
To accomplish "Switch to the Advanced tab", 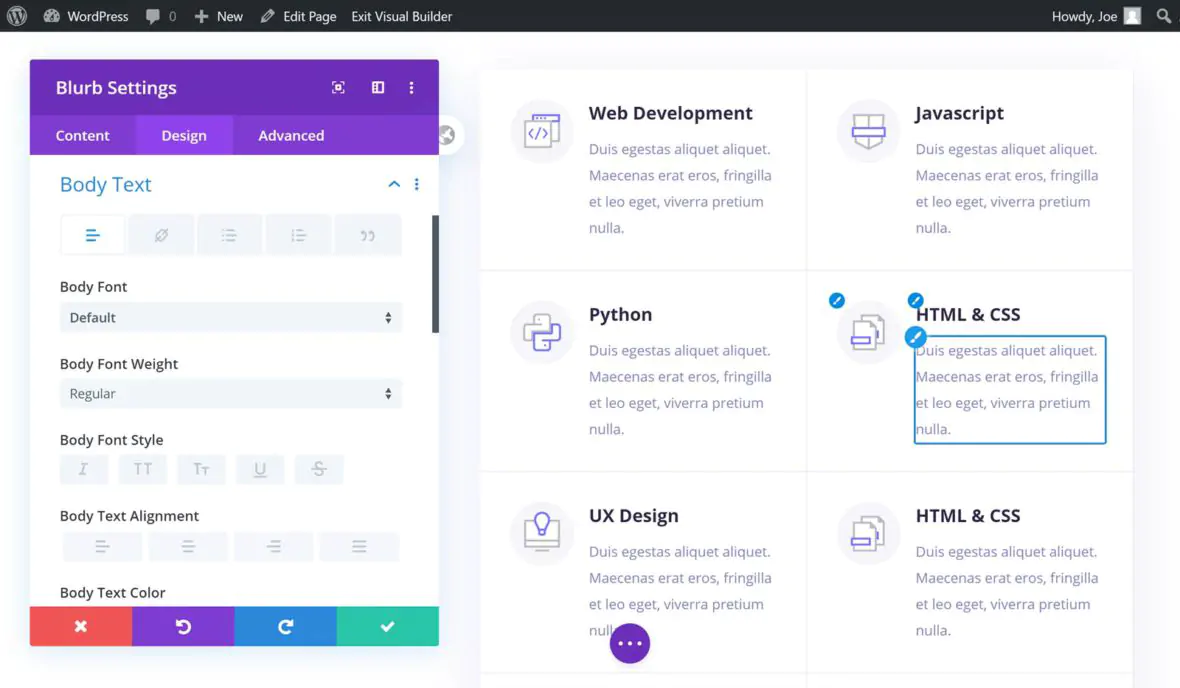I will tap(291, 136).
